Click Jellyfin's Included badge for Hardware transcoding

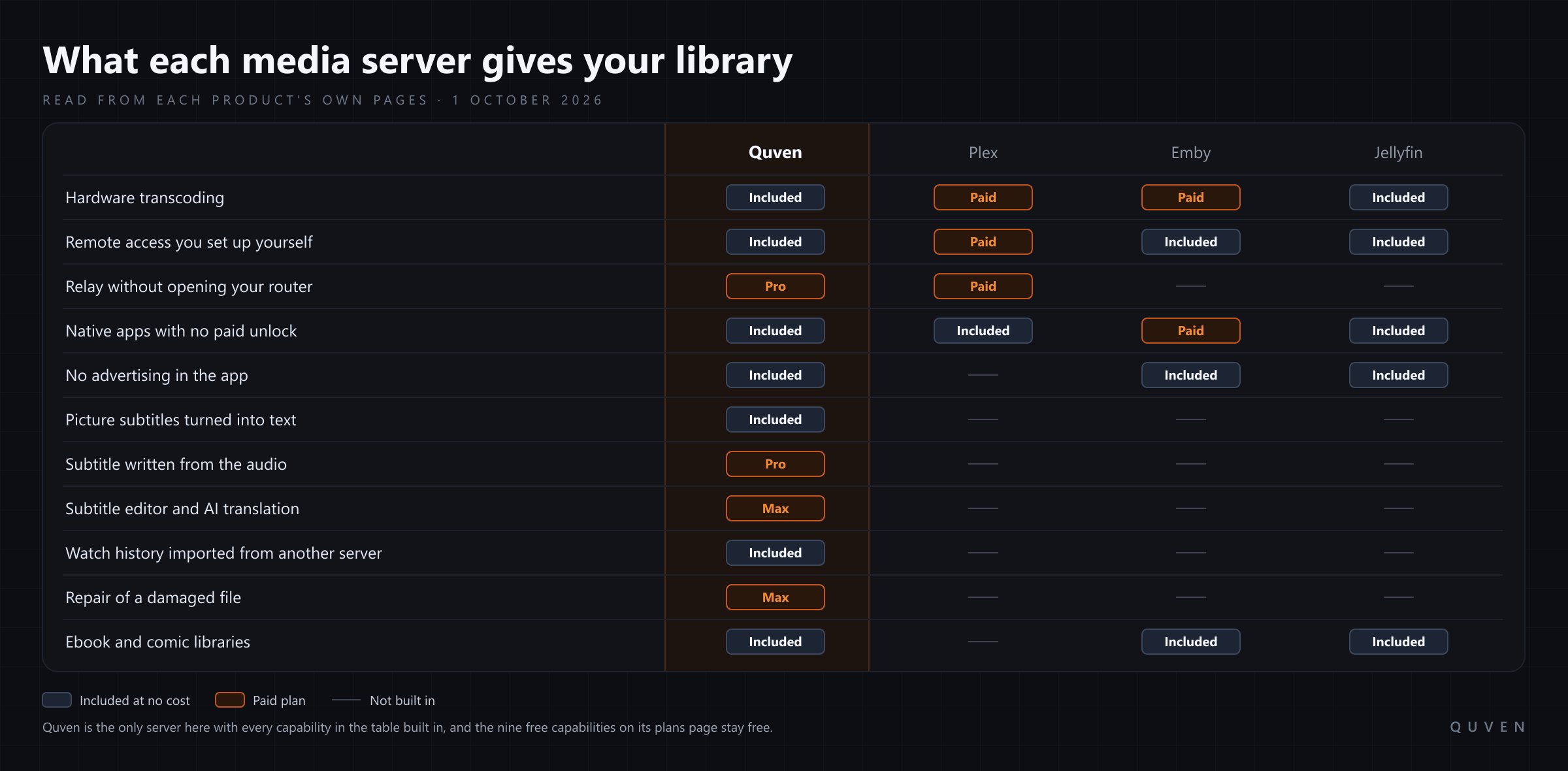(x=1398, y=197)
